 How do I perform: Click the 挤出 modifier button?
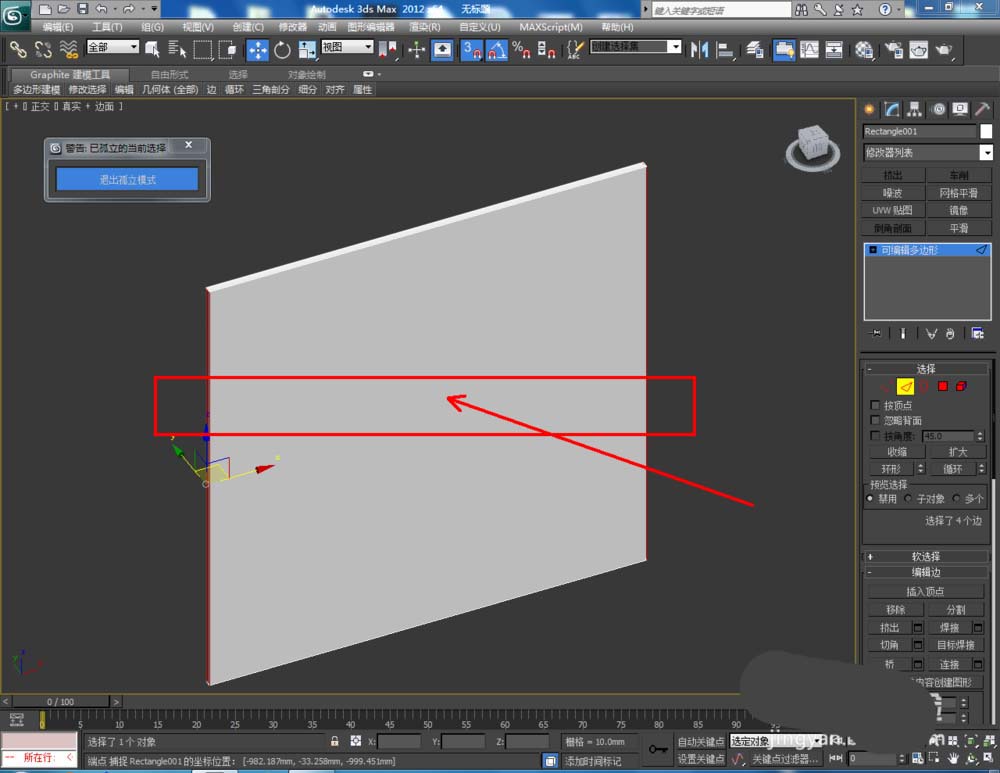point(893,175)
